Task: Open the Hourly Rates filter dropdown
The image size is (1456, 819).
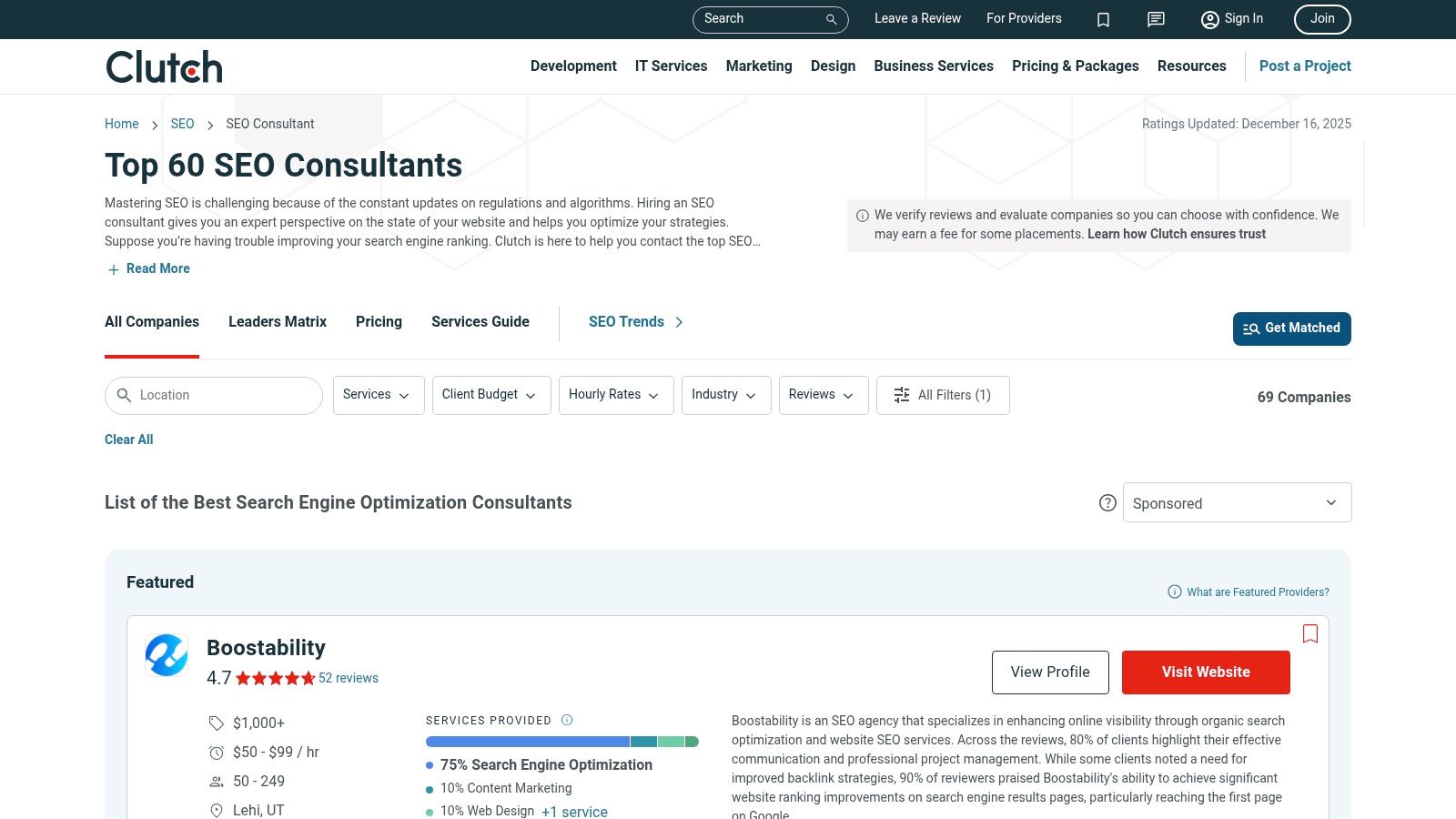Action: tap(616, 395)
